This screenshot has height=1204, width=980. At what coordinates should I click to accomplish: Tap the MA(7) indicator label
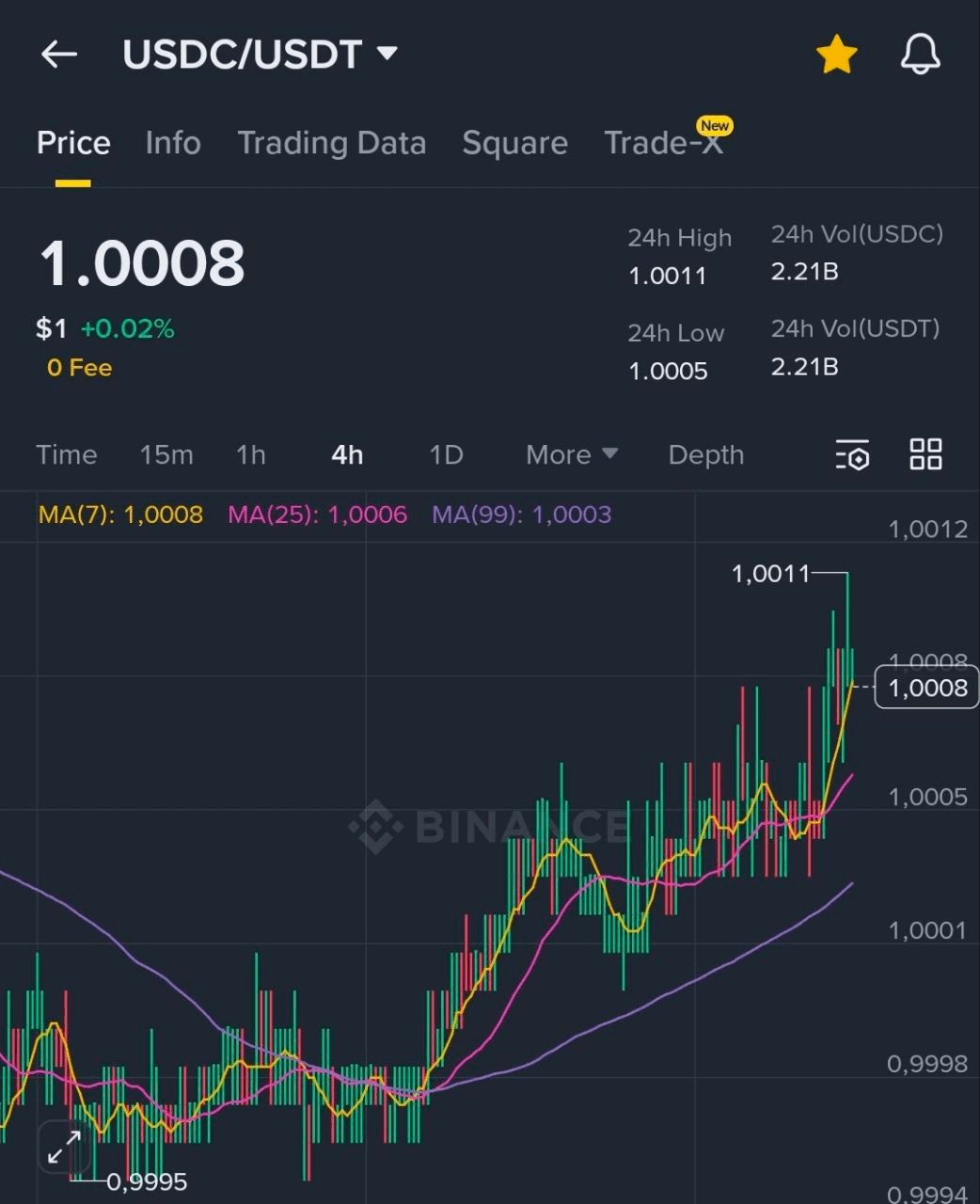coord(120,515)
